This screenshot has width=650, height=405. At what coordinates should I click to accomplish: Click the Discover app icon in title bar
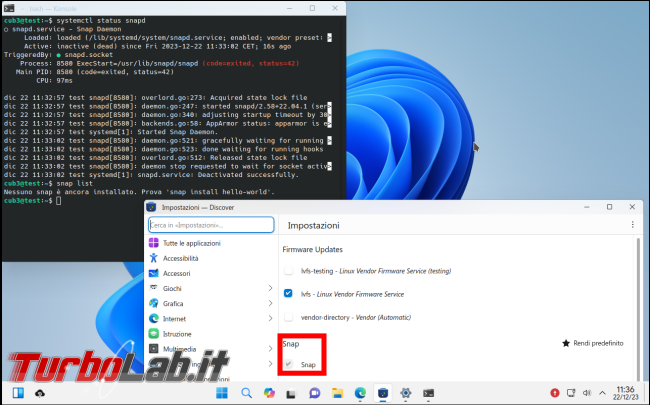point(151,207)
